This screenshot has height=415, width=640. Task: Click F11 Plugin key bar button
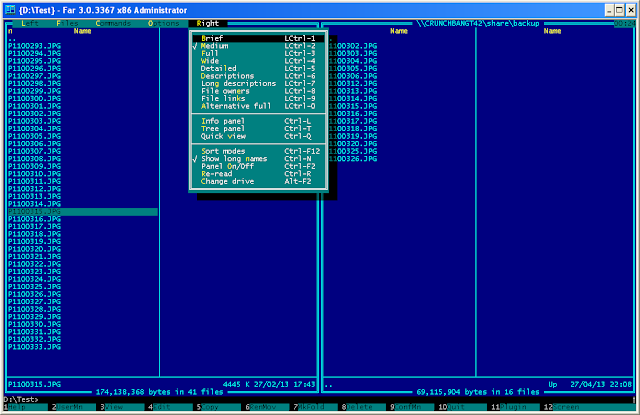click(x=515, y=407)
